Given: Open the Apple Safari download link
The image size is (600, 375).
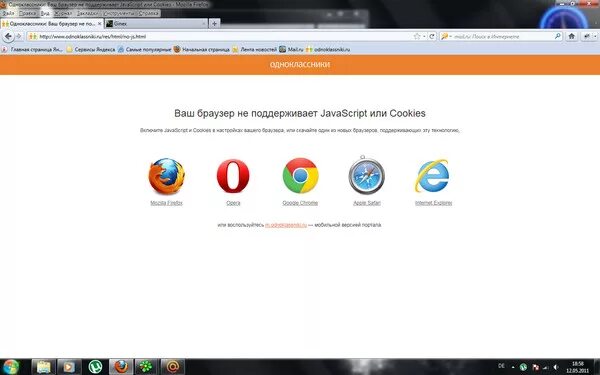Looking at the screenshot, I should click(367, 203).
